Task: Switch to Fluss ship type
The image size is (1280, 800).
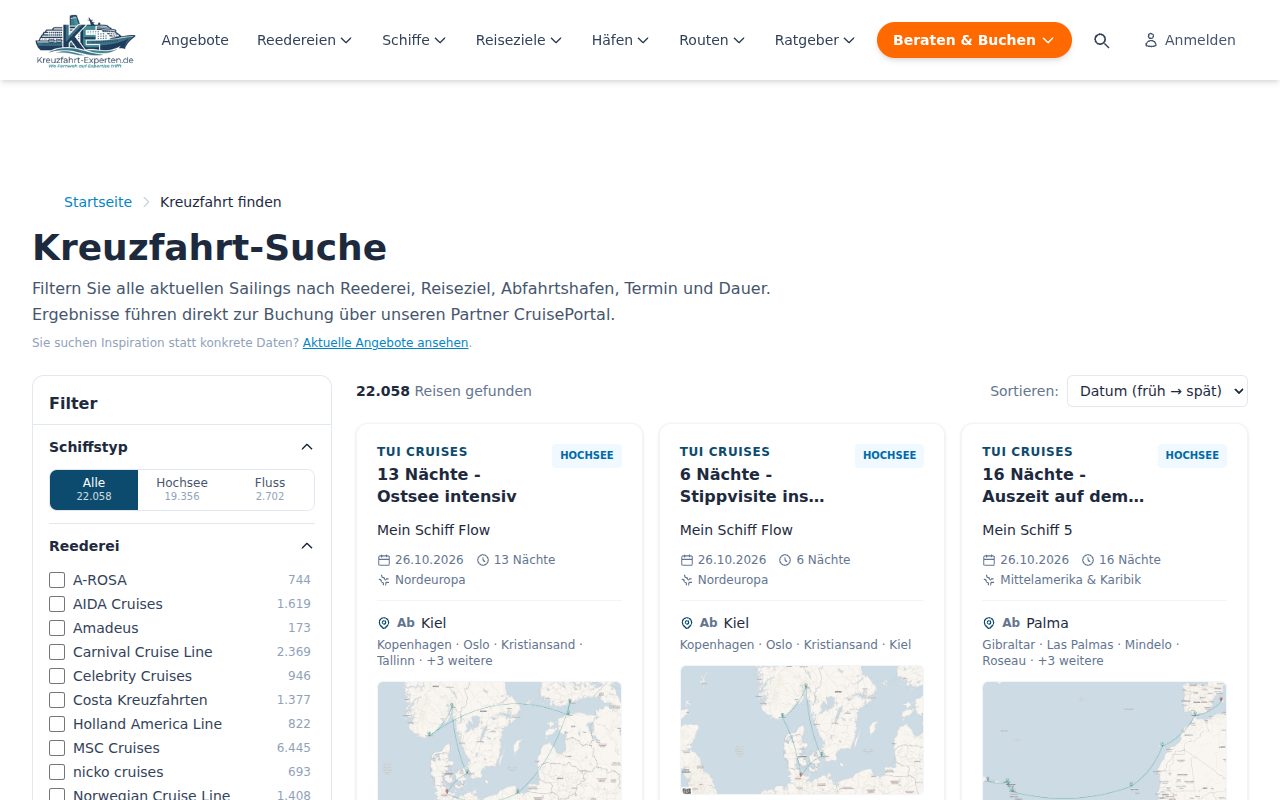Action: (270, 490)
